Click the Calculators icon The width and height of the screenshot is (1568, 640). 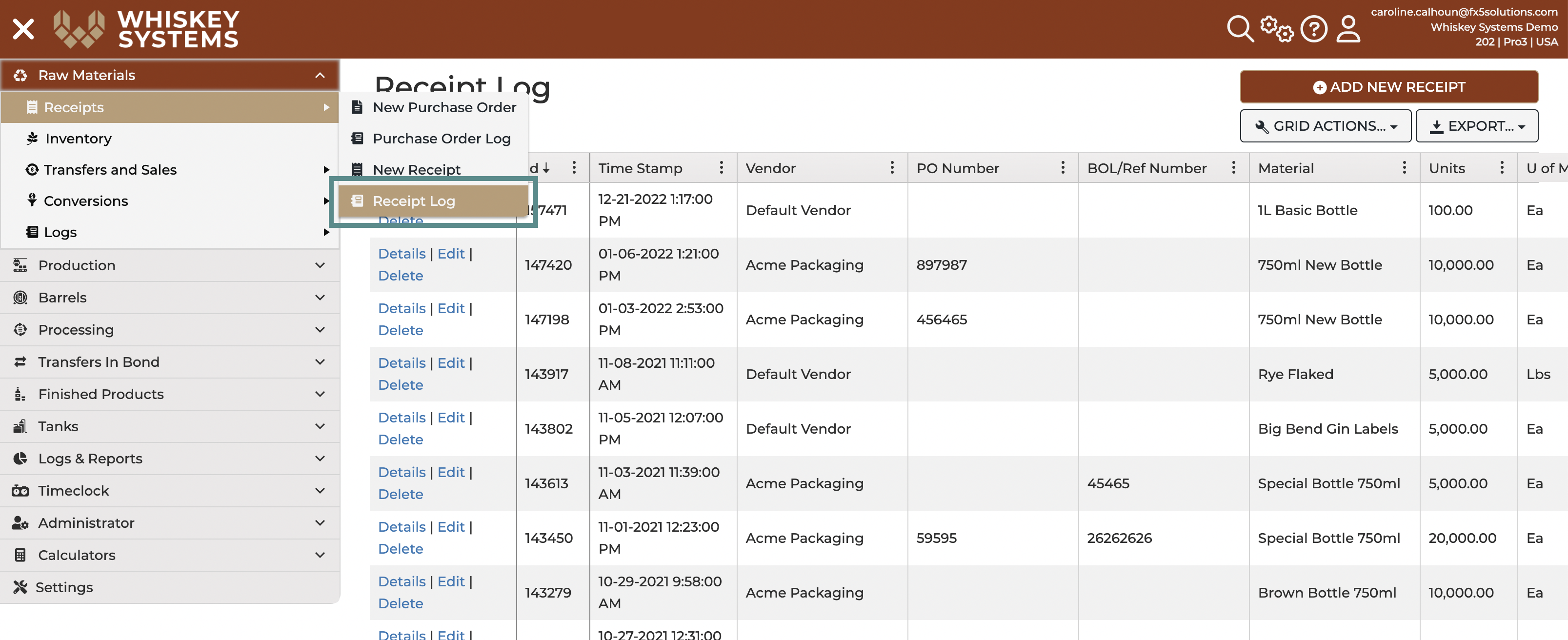pyautogui.click(x=20, y=555)
